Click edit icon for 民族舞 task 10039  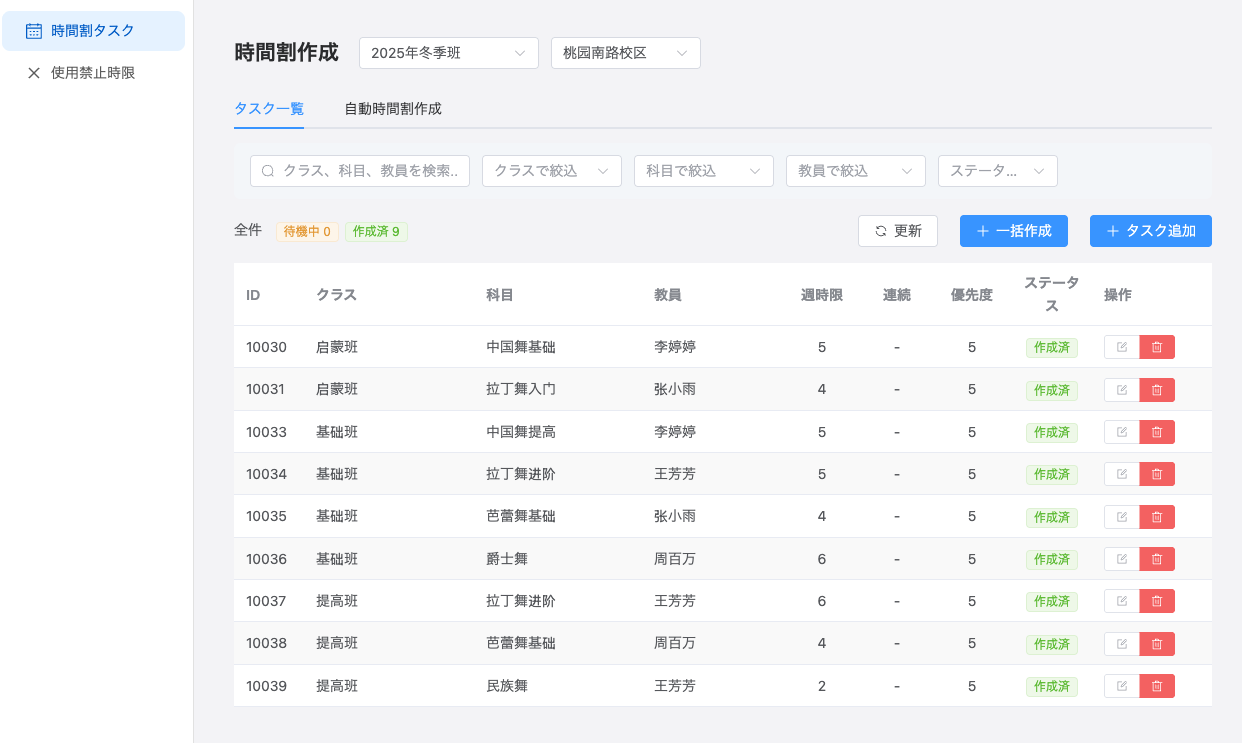click(x=1122, y=686)
